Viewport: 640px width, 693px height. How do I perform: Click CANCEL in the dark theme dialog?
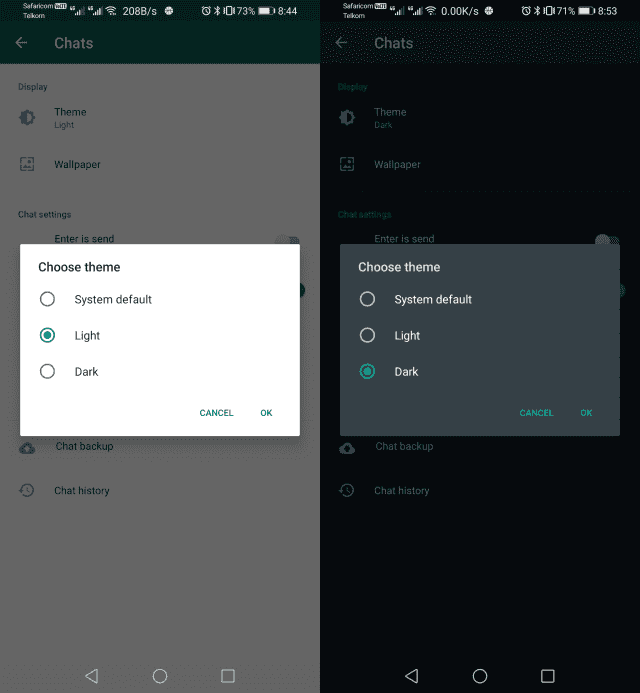coord(536,413)
